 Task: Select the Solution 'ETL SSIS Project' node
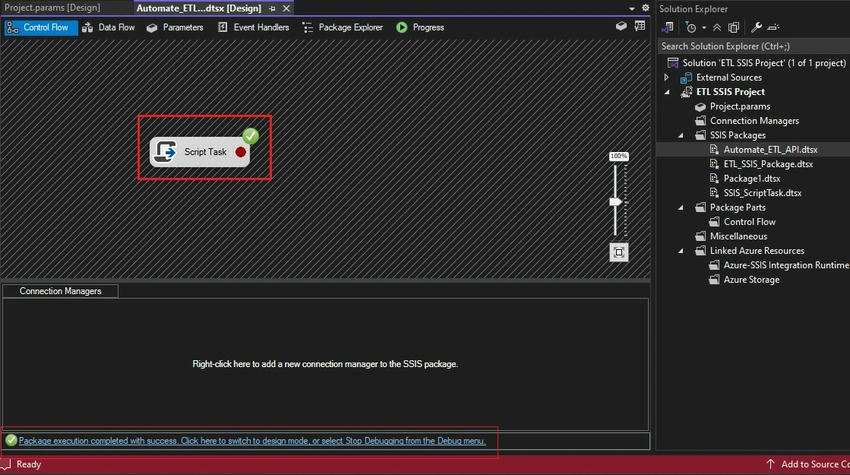764,63
